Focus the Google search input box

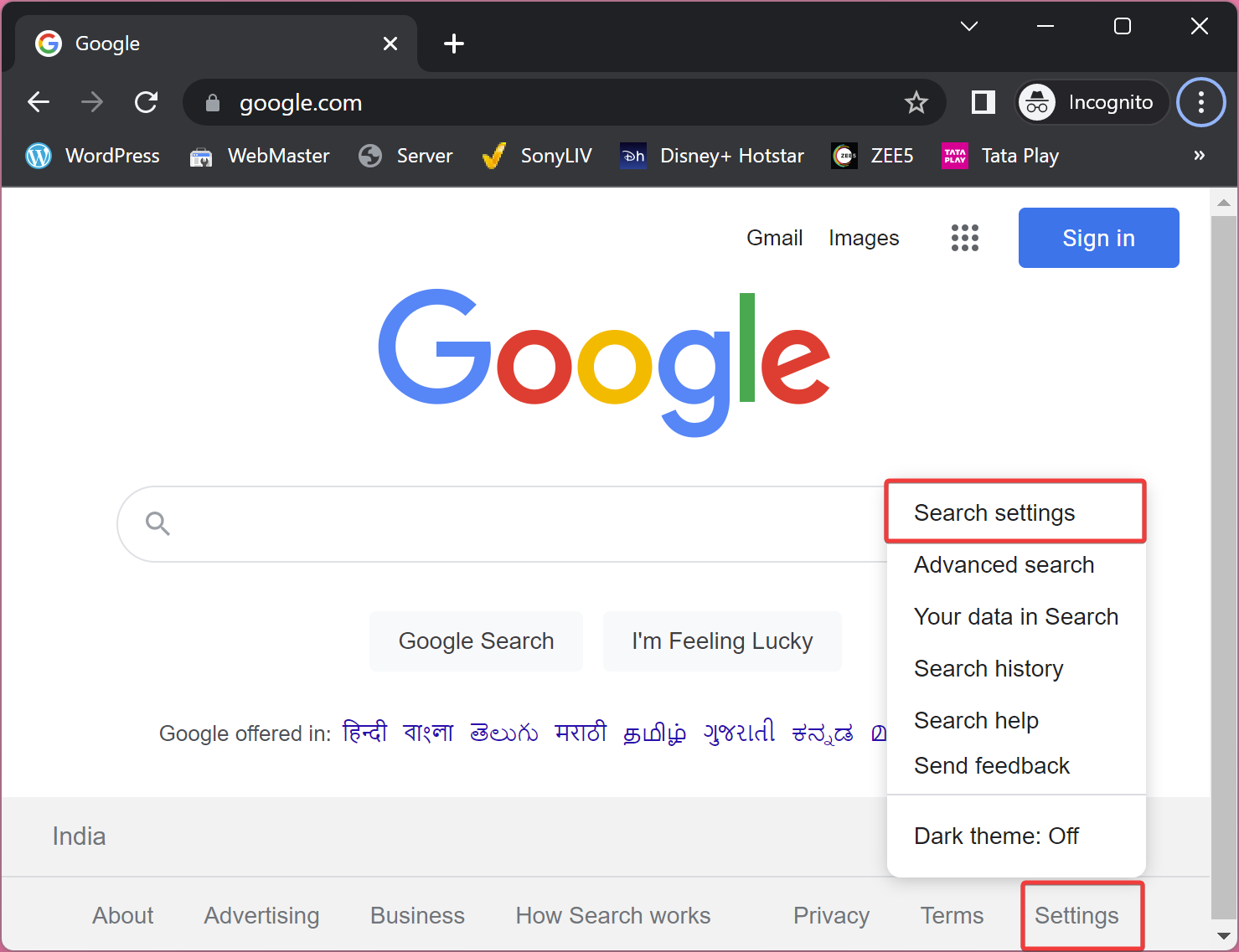tap(503, 524)
